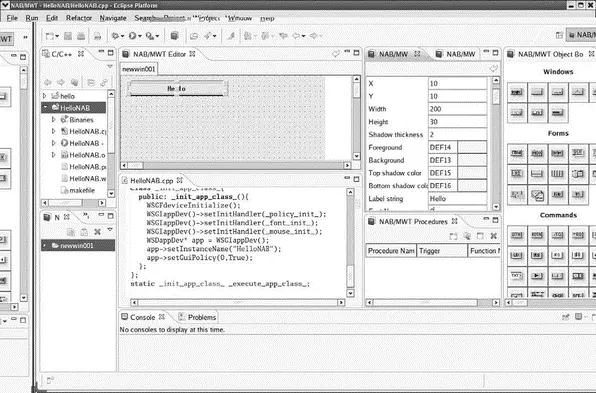
Task: Select first button icon under Commands palette
Action: [517, 235]
